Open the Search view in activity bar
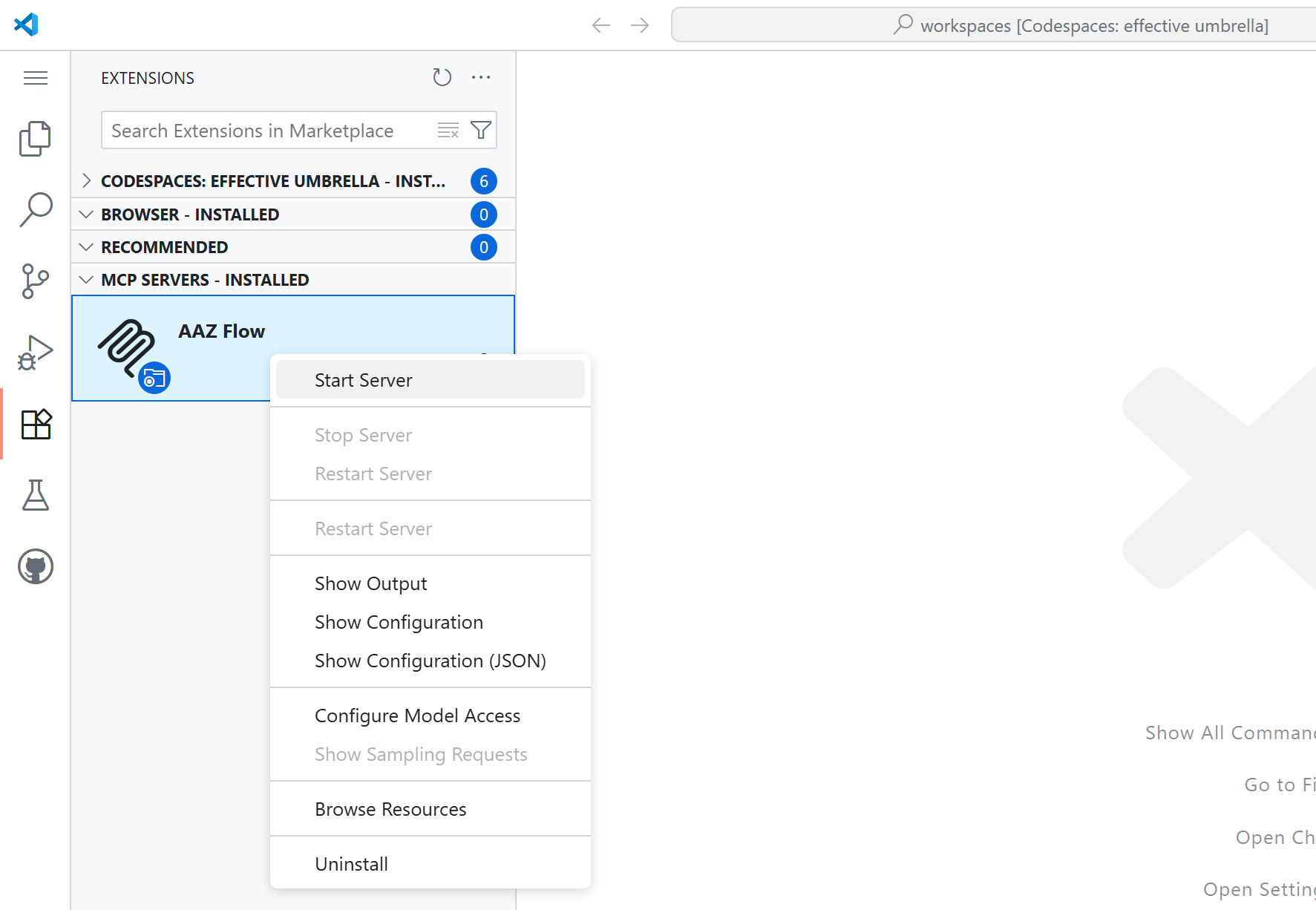Screen dimensions: 1316x910 pos(36,210)
